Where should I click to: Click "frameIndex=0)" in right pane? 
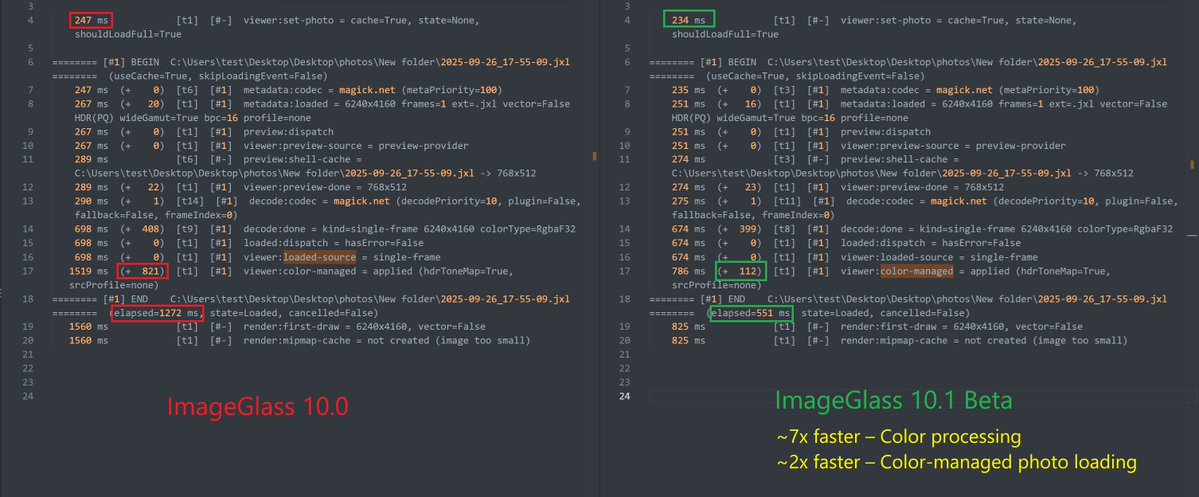point(799,215)
